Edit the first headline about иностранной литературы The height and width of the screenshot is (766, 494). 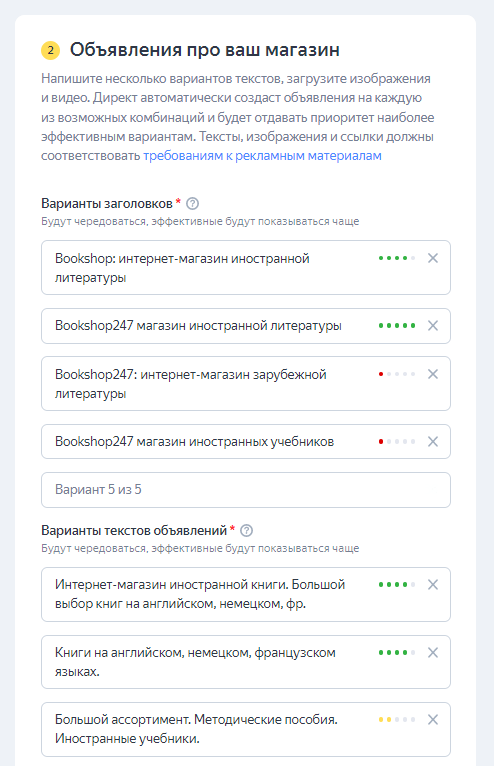tap(210, 268)
